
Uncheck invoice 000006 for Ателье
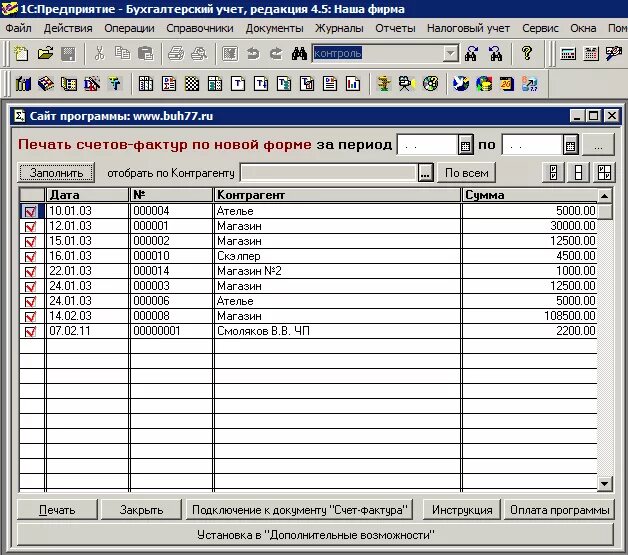tap(30, 302)
